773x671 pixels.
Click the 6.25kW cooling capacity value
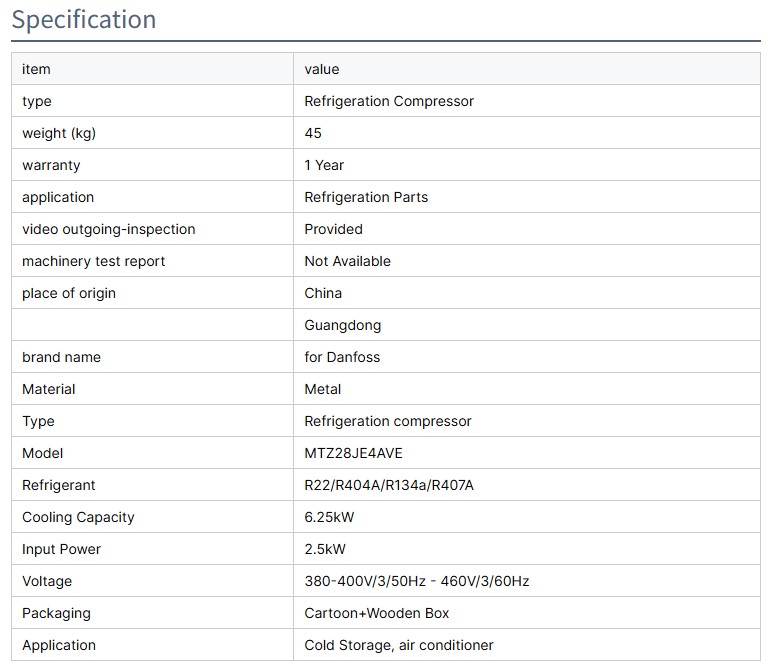pyautogui.click(x=329, y=517)
